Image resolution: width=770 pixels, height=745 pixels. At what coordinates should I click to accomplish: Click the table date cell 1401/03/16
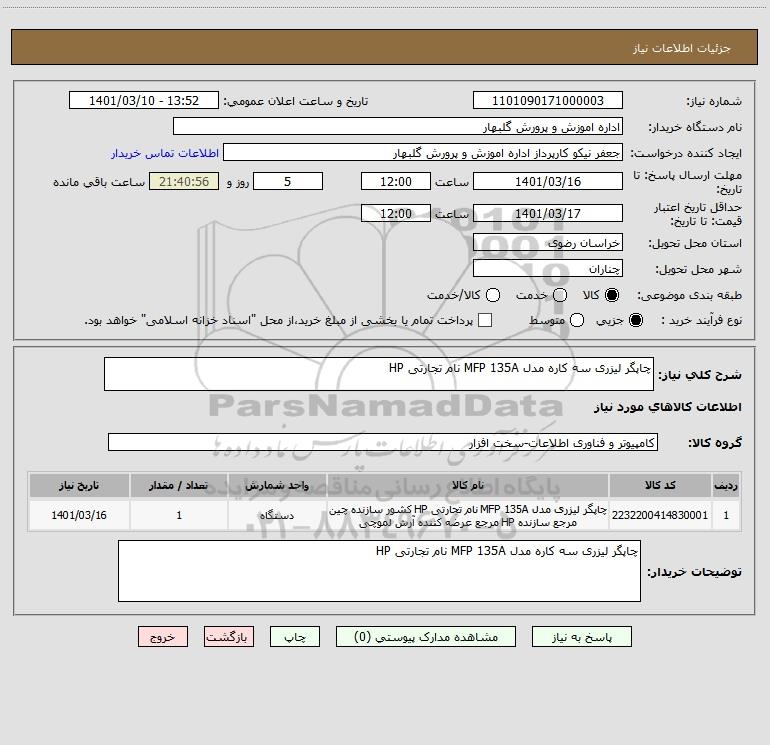point(79,515)
